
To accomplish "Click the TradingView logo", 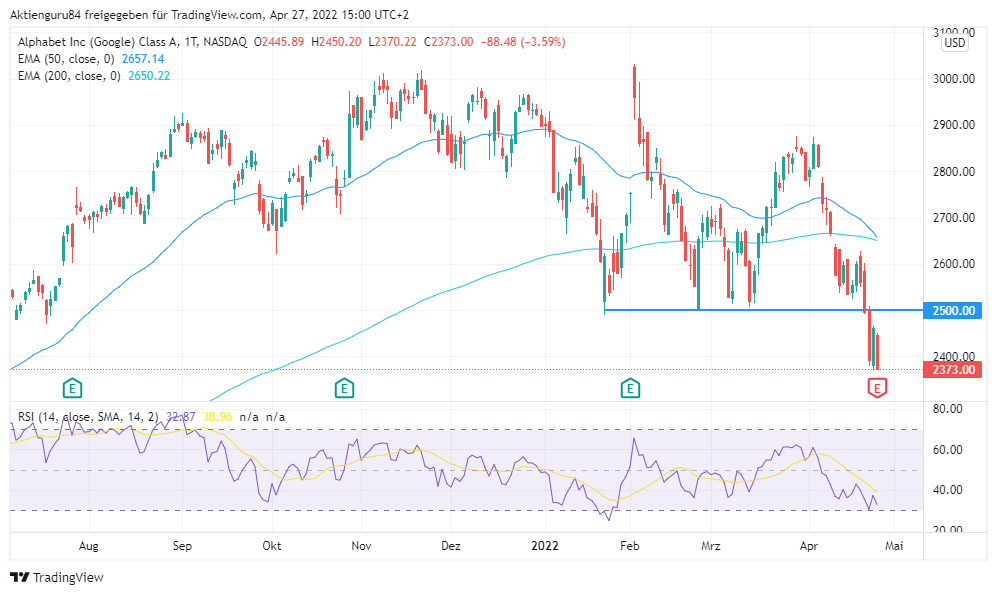I will 57,577.
